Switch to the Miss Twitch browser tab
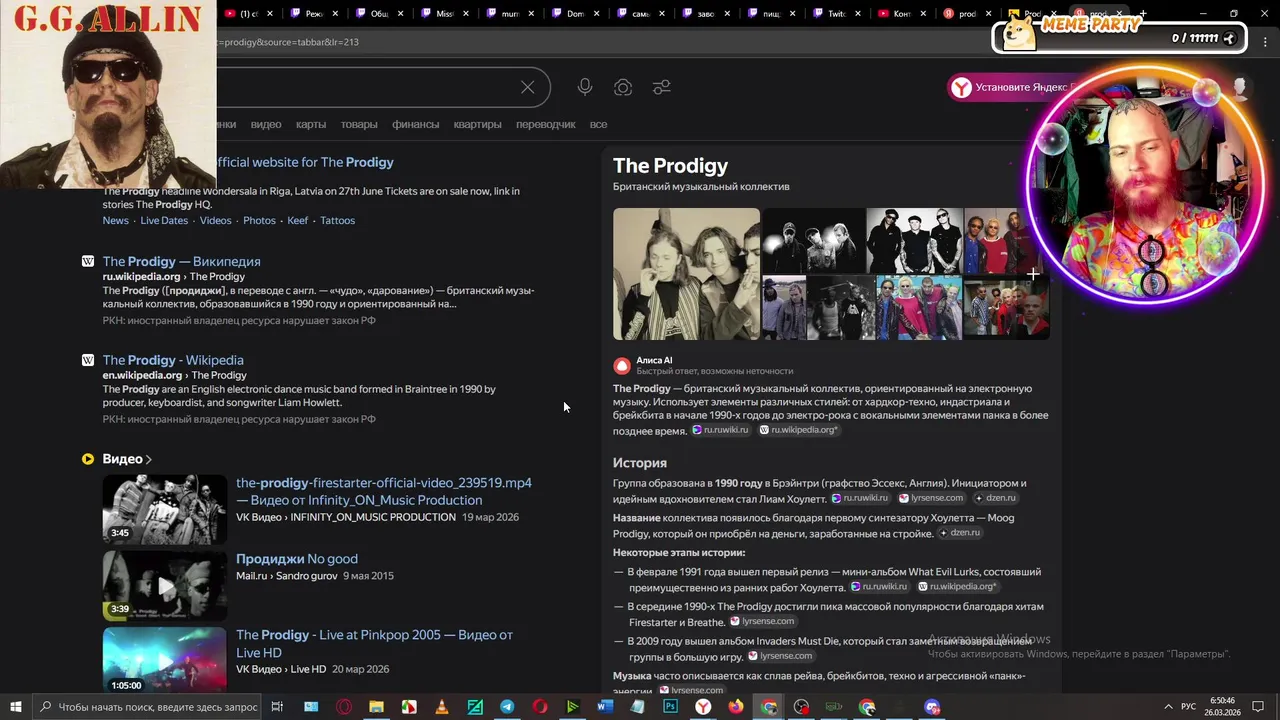This screenshot has width=1280, height=720. [x=444, y=14]
